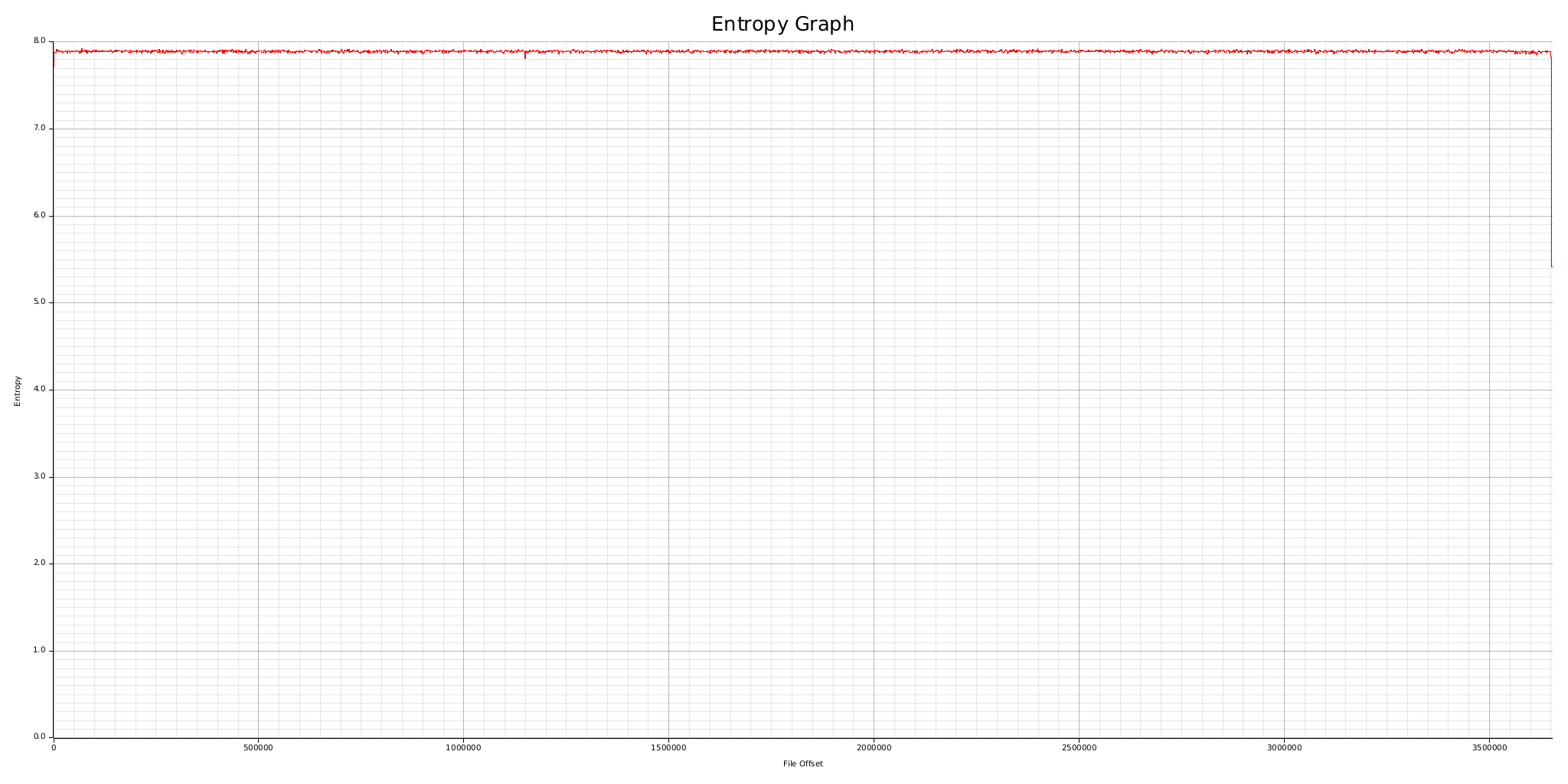Click the 3500000 x-axis tick label
The width and height of the screenshot is (1568, 784).
1489,746
